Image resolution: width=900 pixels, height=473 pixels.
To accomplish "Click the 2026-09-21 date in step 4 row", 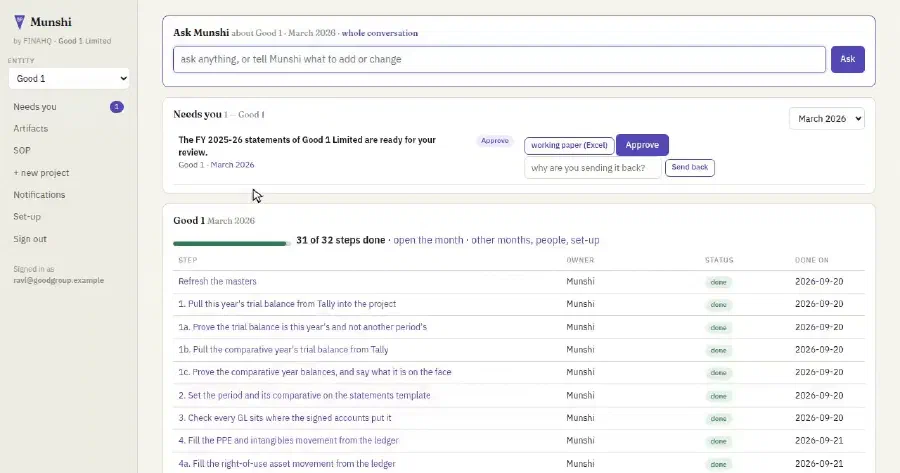I will coord(819,440).
